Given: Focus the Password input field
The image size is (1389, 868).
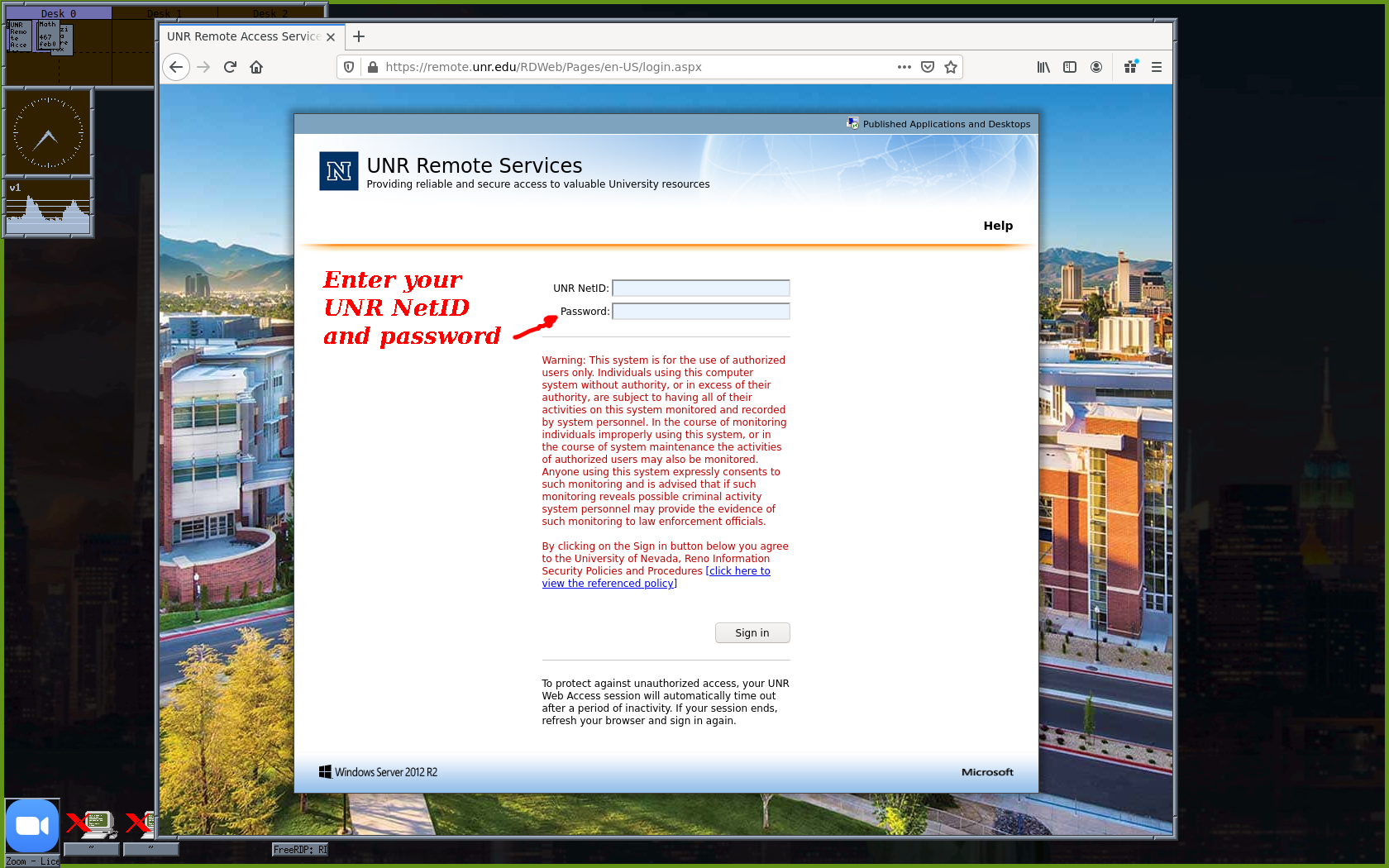Looking at the screenshot, I should pyautogui.click(x=700, y=312).
